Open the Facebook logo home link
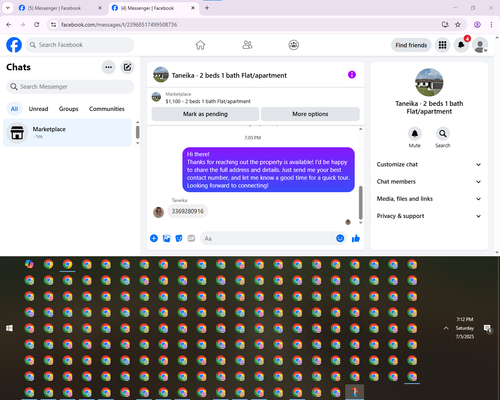The image size is (500, 400). click(x=14, y=45)
